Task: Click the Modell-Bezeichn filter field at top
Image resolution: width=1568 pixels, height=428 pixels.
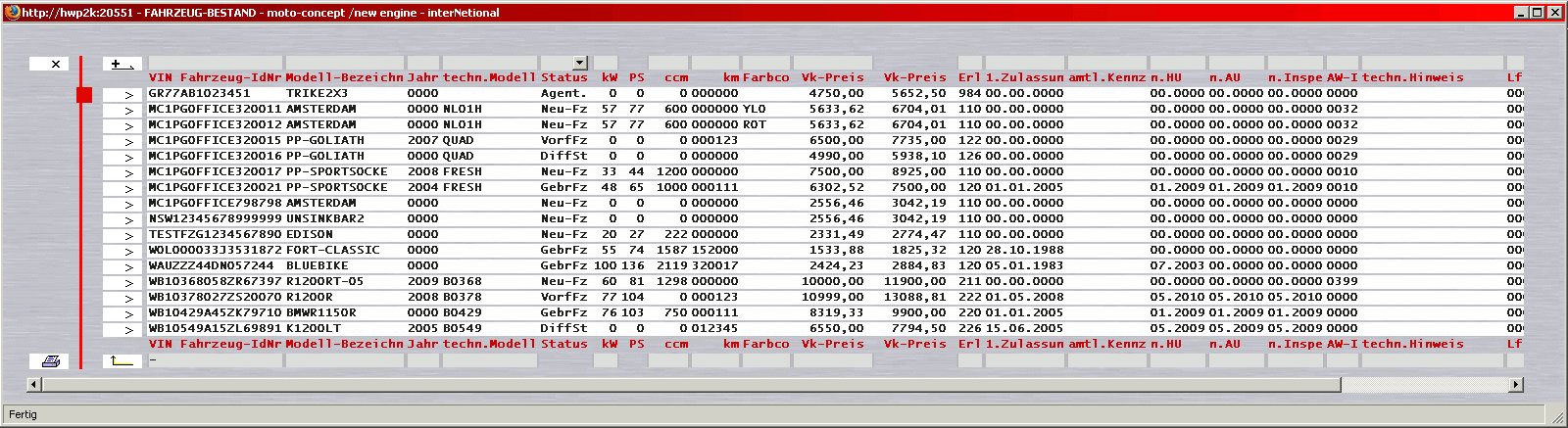Action: 343,63
